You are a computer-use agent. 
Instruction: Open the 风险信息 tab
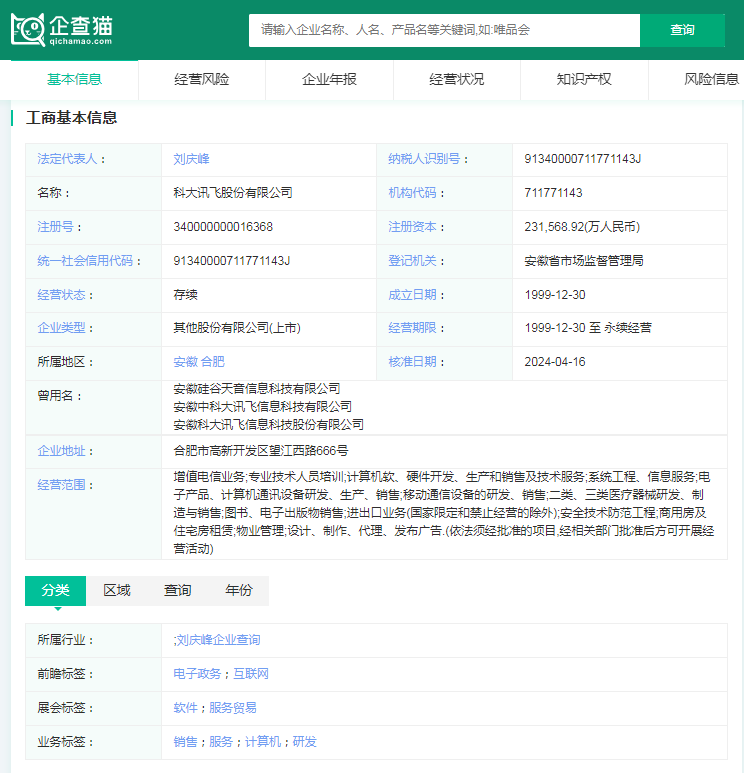pos(710,79)
